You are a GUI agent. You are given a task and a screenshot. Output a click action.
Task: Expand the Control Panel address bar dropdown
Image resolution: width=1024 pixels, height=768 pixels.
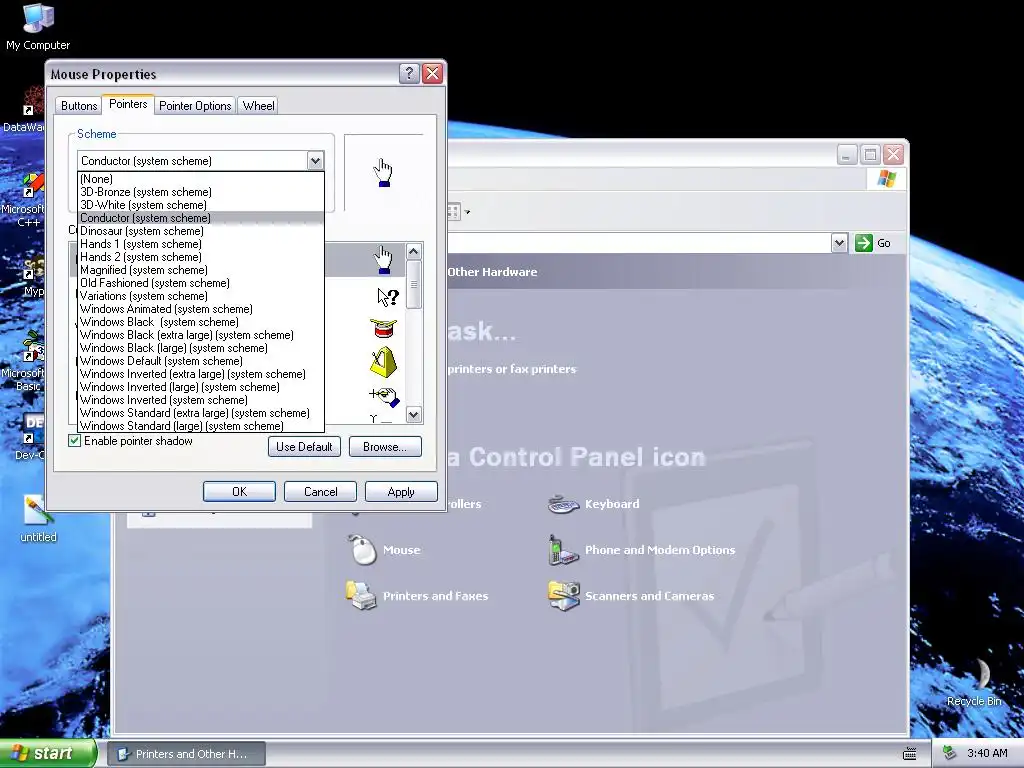pos(839,243)
